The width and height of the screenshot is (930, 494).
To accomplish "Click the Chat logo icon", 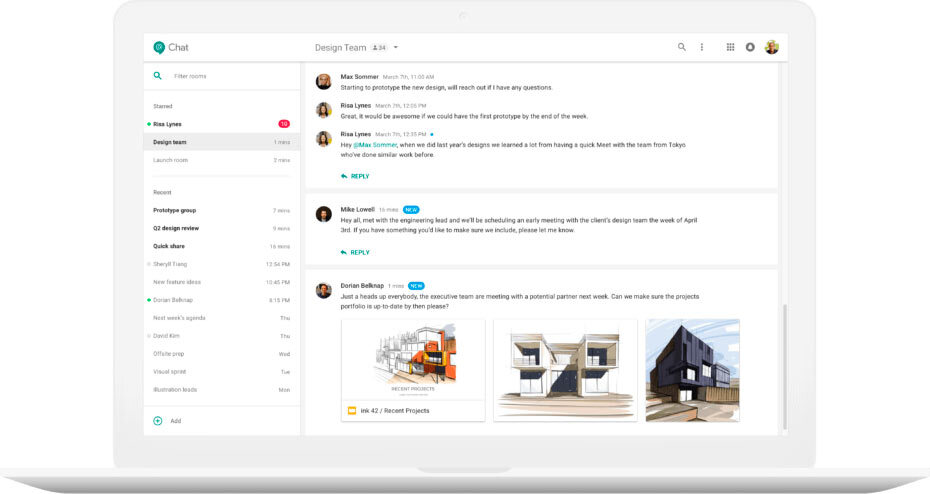I will (159, 47).
